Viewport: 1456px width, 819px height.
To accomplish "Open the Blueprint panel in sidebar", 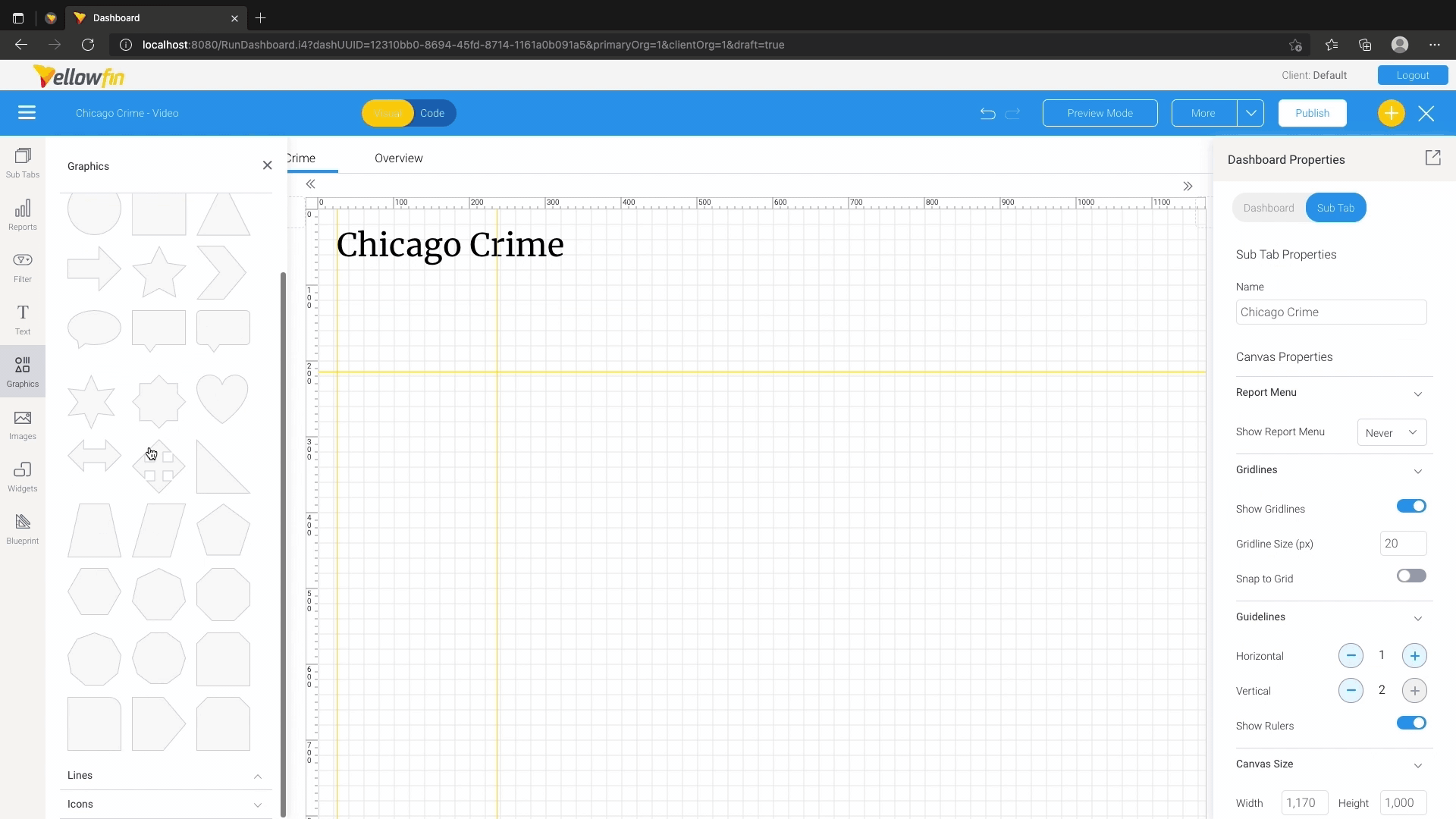I will 23,529.
